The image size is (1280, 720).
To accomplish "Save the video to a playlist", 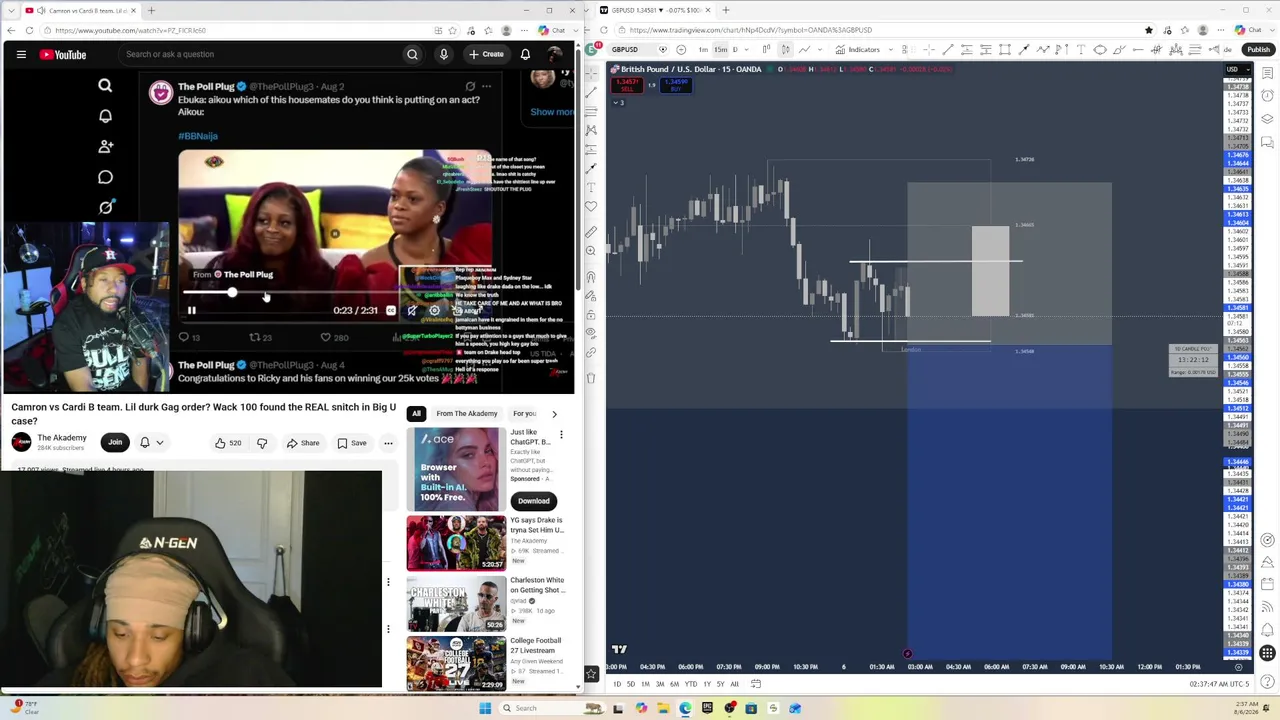I will point(352,443).
